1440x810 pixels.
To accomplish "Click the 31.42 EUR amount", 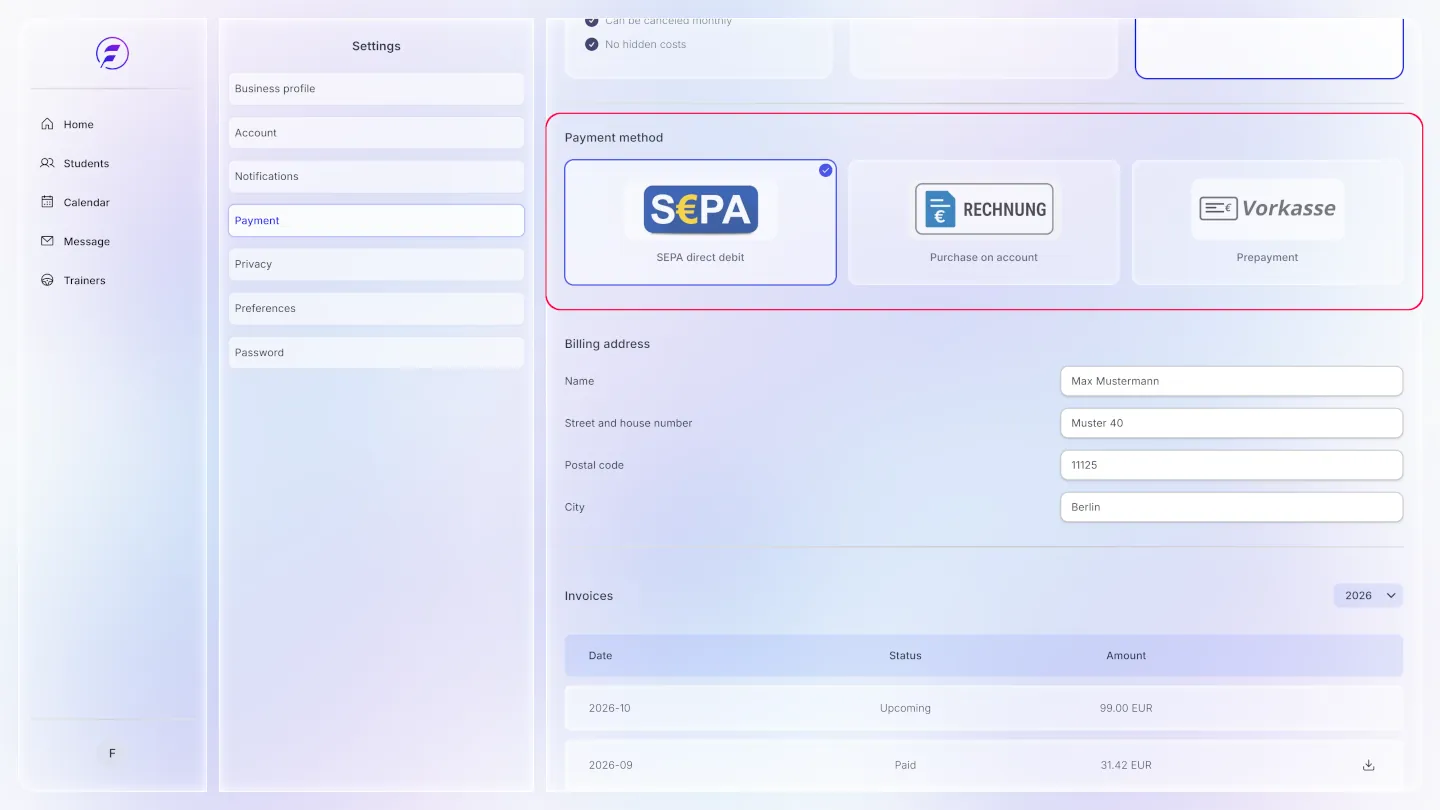I will point(1126,765).
